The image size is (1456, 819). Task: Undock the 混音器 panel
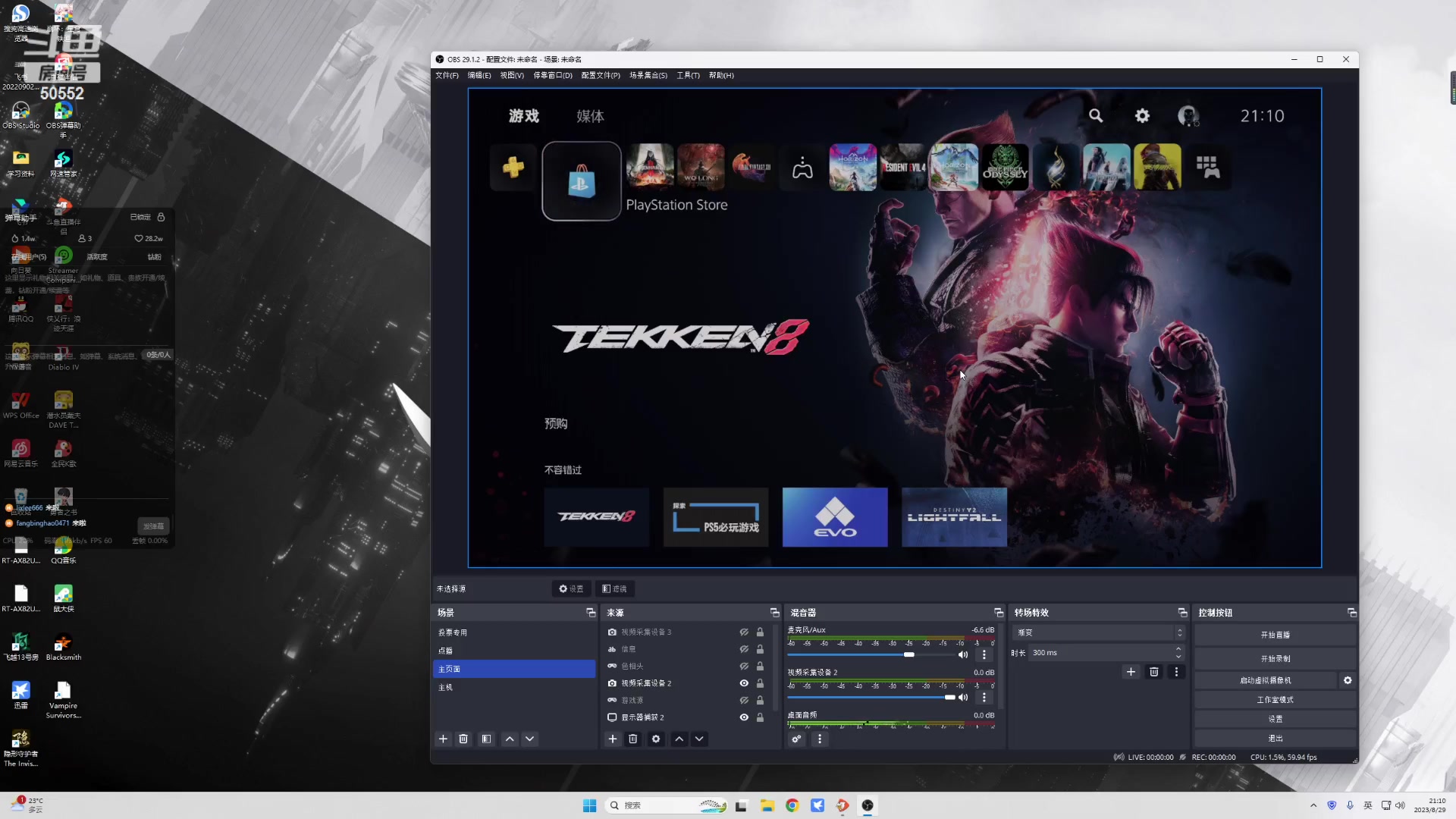click(999, 613)
